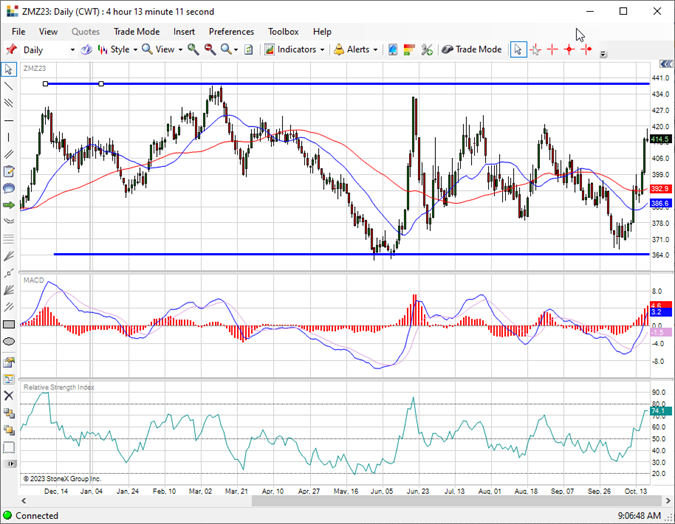
Task: Click the blue 386.6 moving average label
Action: [x=660, y=203]
